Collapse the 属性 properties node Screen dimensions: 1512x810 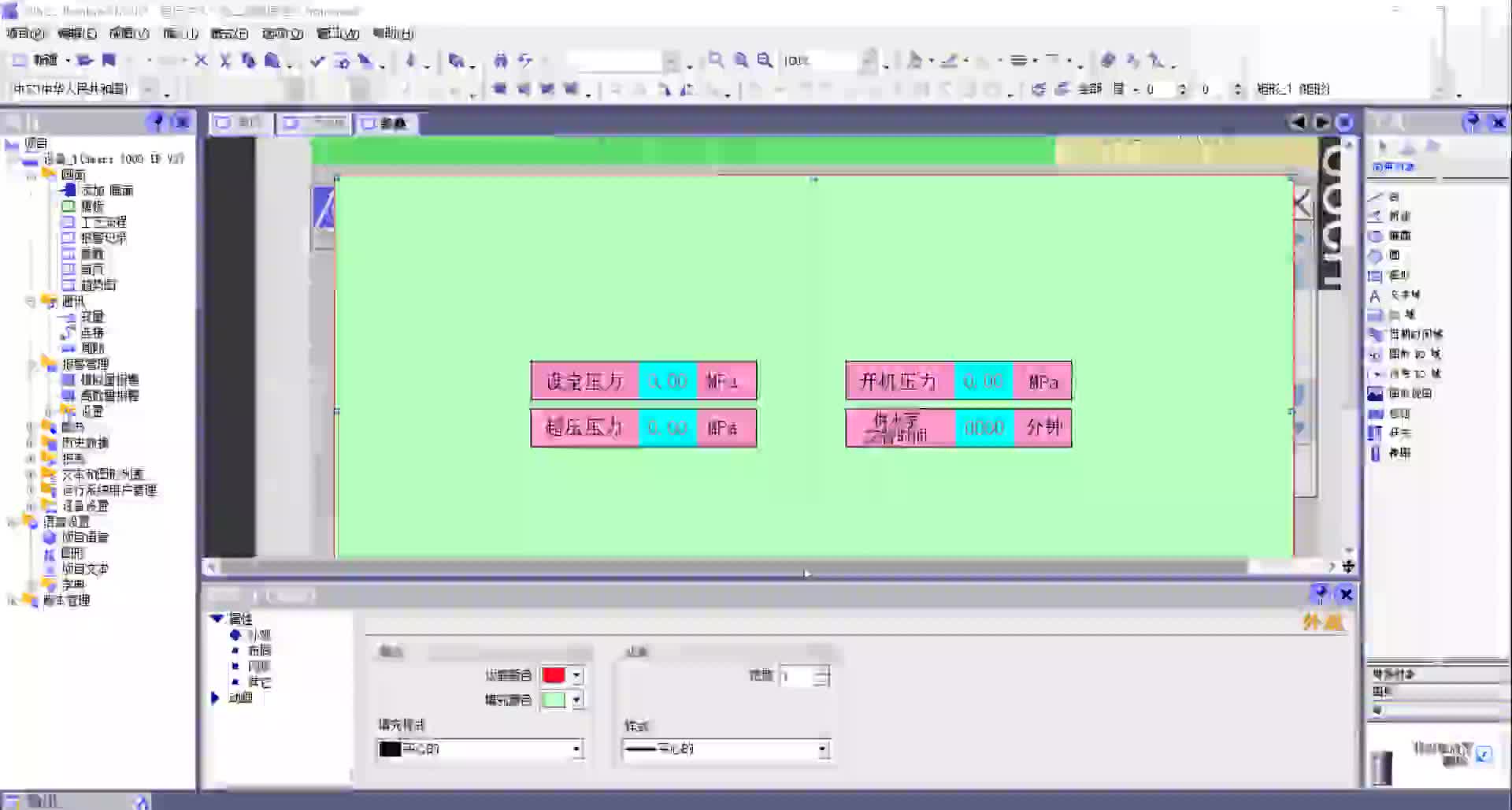217,619
